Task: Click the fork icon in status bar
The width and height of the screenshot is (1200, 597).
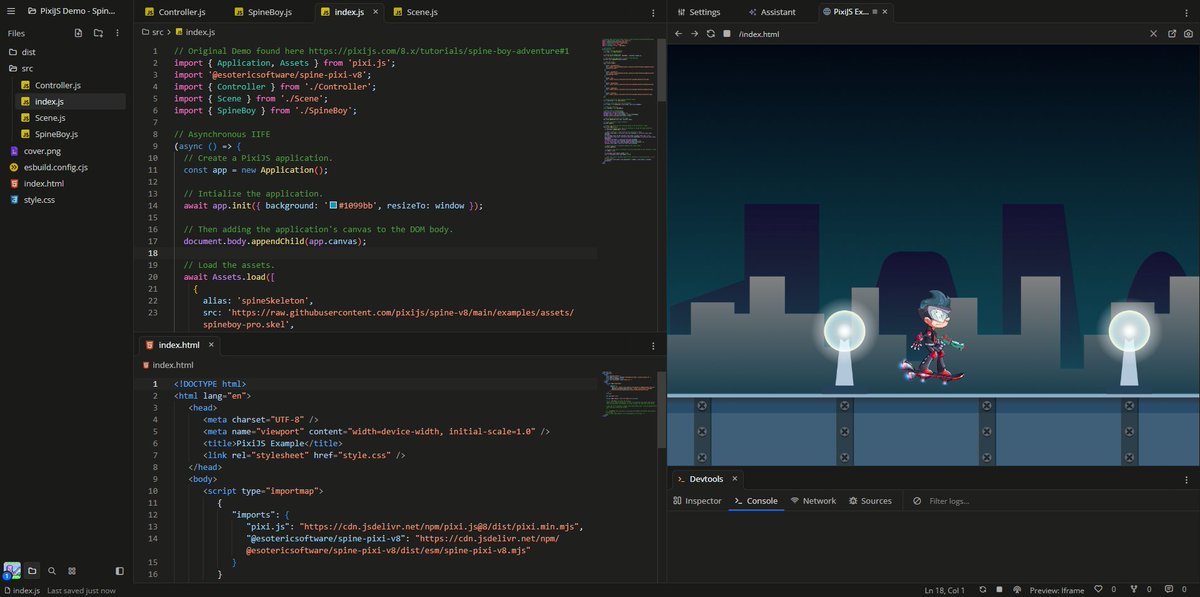Action: (1132, 590)
